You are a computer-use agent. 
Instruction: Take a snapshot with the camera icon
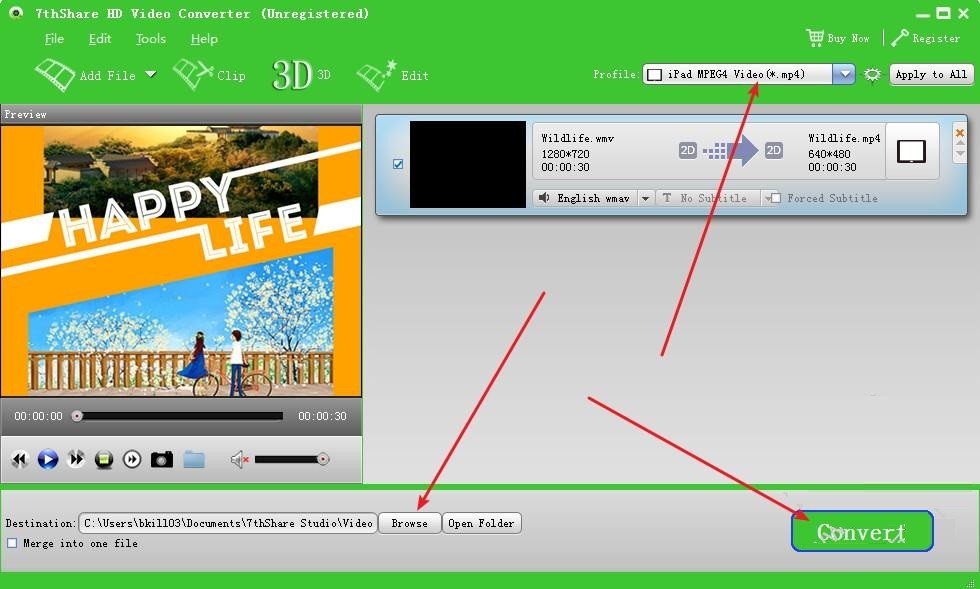coord(162,460)
